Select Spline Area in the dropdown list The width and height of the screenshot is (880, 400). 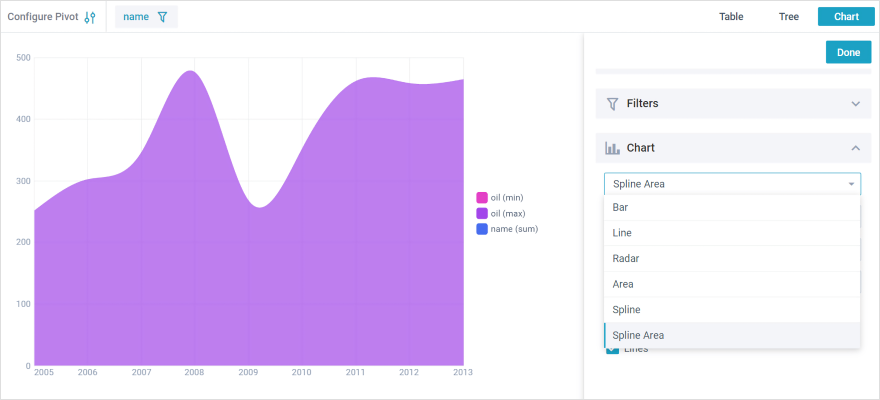(x=732, y=335)
